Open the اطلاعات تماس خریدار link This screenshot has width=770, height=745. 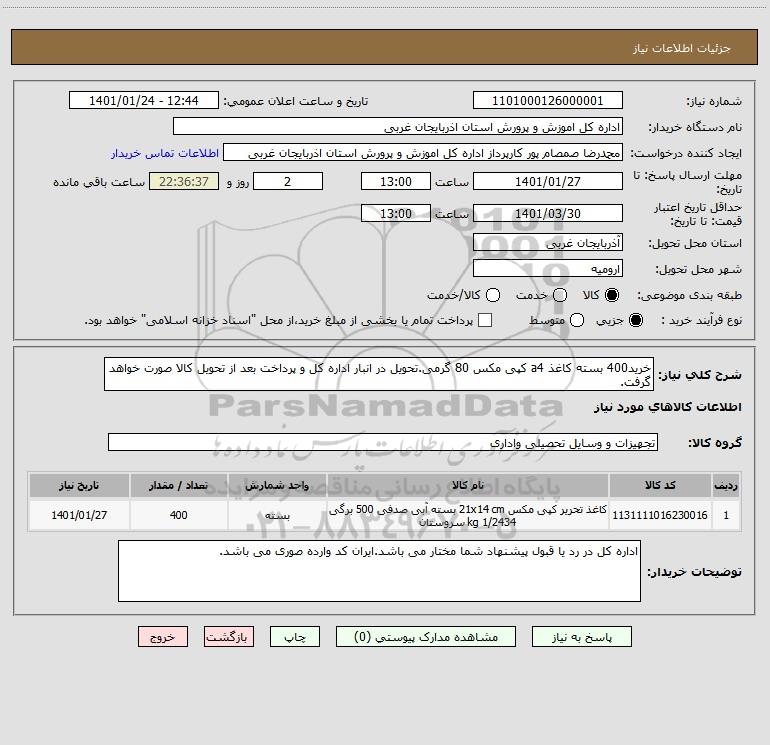165,153
